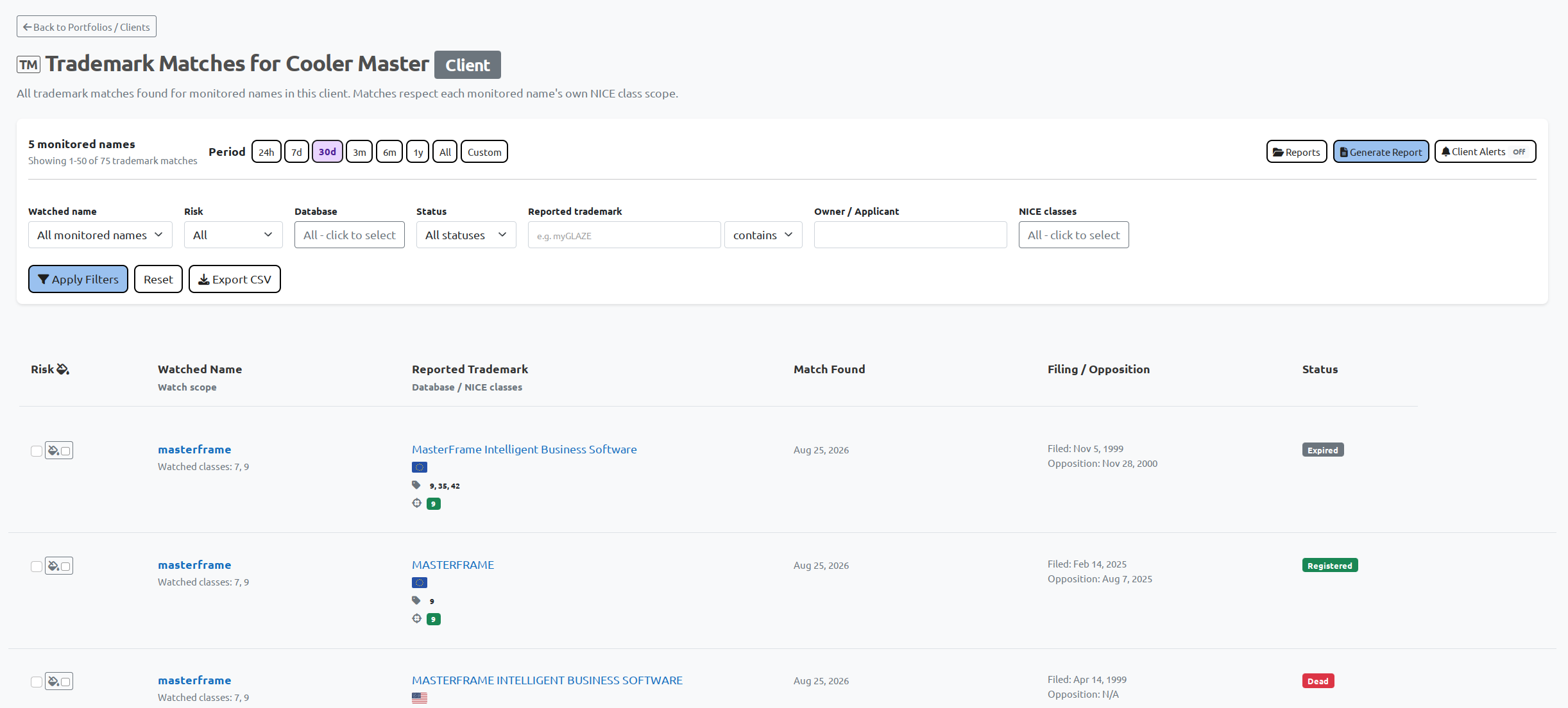This screenshot has height=708, width=1568.
Task: Click the paint bucket icon beside Risk header
Action: point(63,369)
